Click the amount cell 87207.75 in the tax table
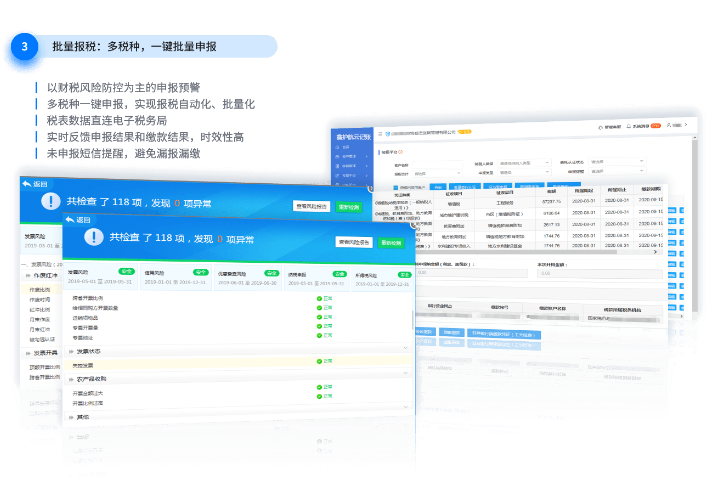This screenshot has height=480, width=713. tap(552, 201)
